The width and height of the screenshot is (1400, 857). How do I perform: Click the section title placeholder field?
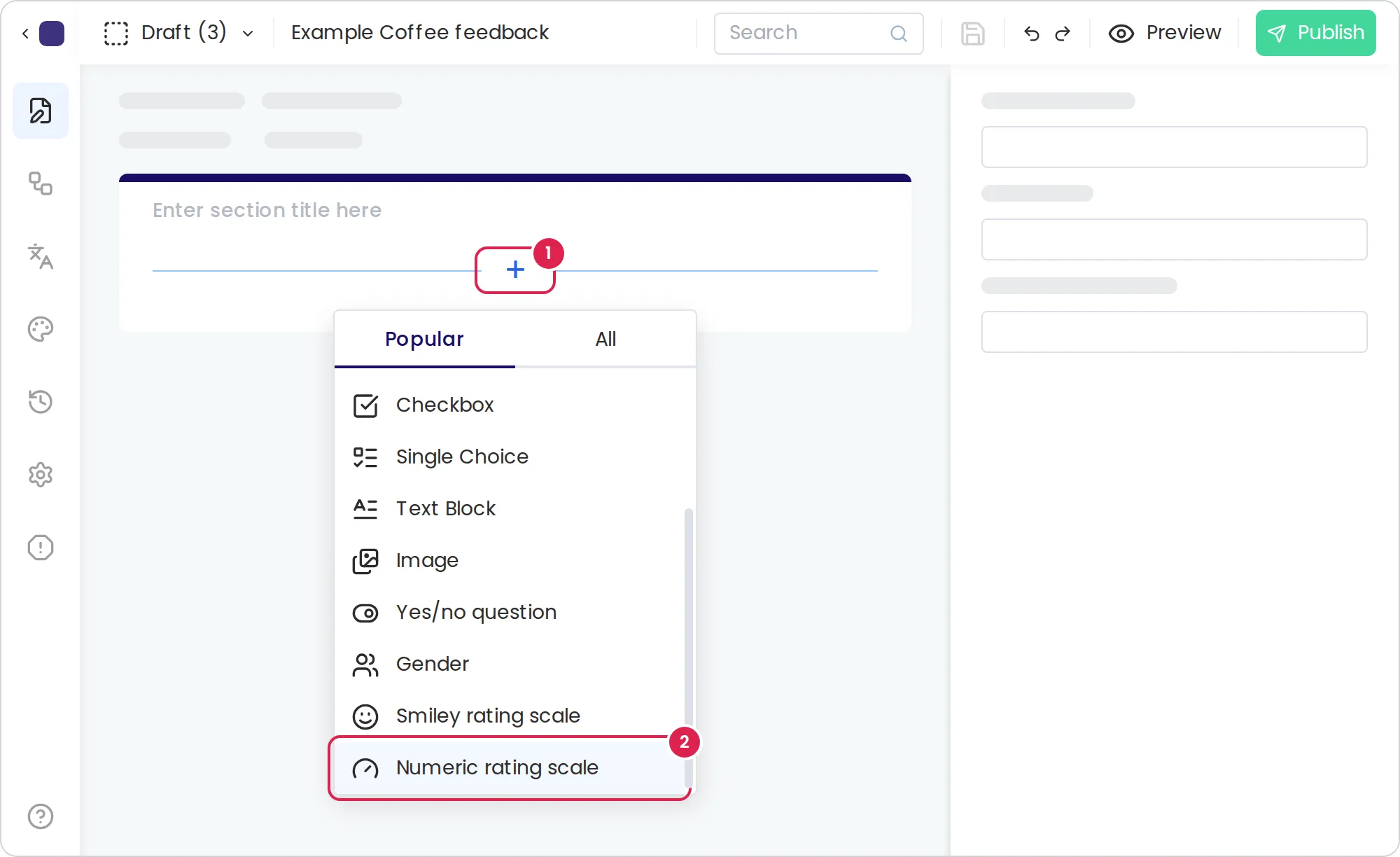click(x=267, y=210)
